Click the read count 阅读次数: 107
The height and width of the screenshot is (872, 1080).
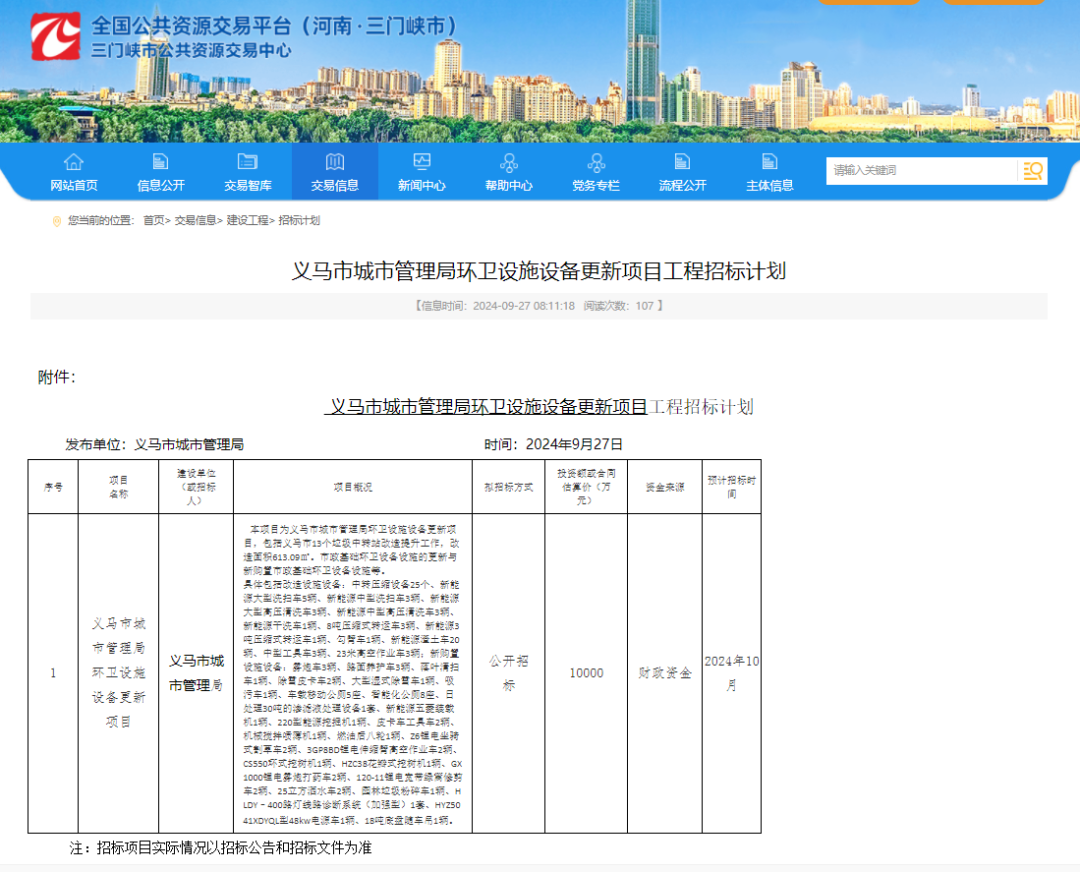619,306
